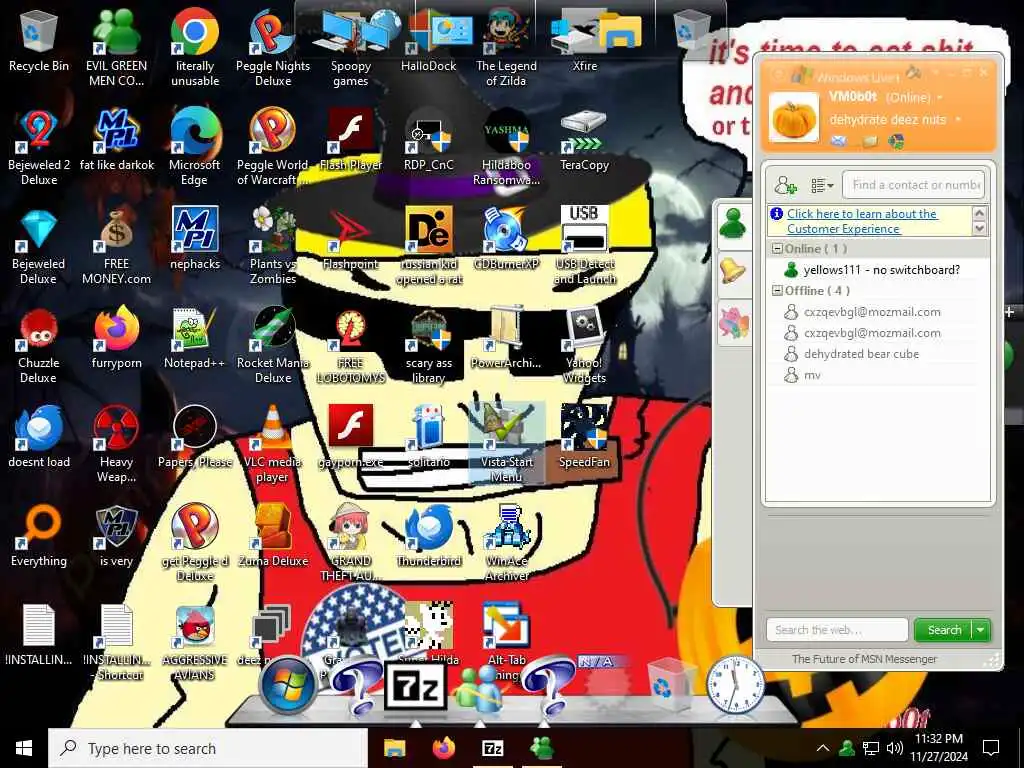Viewport: 1024px width, 768px height.
Task: Select the Vista Start Menu shortcut
Action: click(506, 445)
